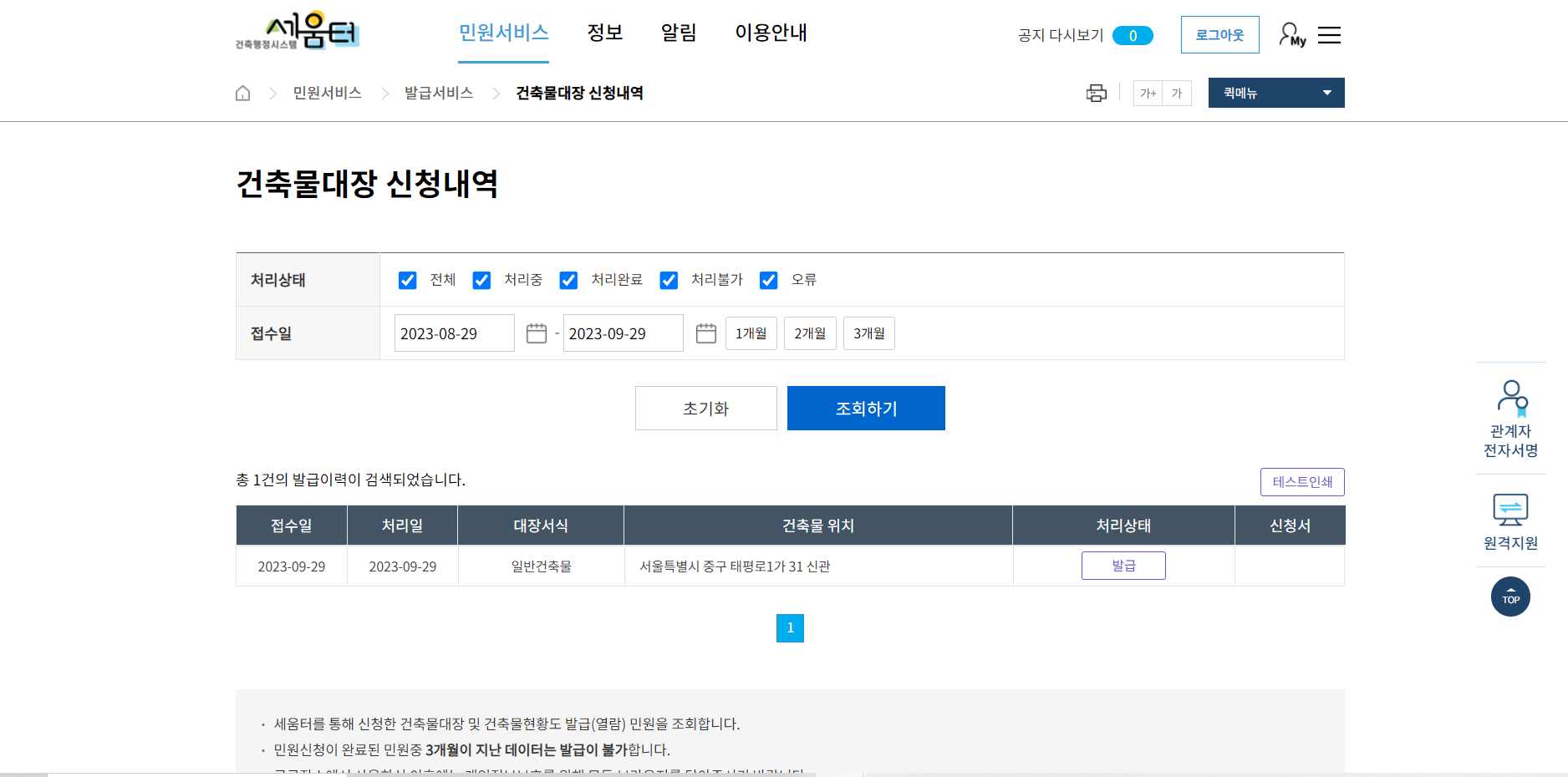Click the 가+ font enlarge icon

click(1148, 93)
